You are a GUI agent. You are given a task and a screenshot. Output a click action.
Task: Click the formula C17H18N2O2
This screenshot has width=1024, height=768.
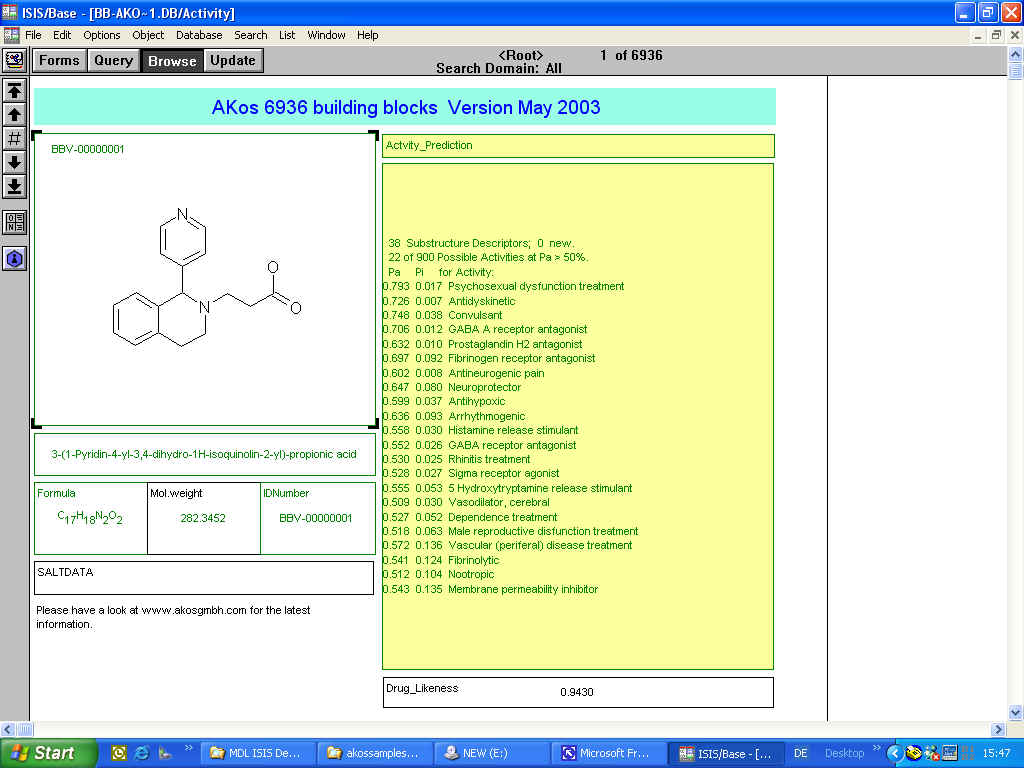(90, 518)
